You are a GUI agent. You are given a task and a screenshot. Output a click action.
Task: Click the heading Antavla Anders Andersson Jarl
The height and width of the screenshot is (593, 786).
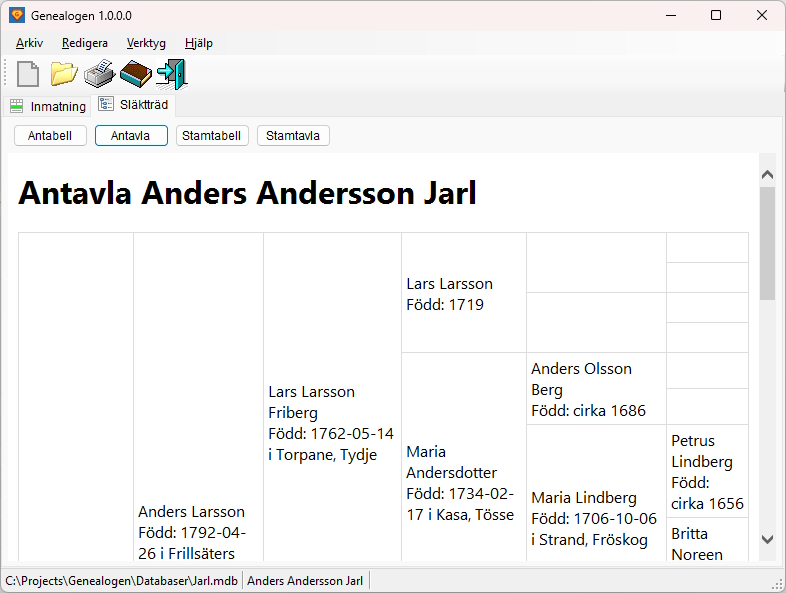pos(248,193)
